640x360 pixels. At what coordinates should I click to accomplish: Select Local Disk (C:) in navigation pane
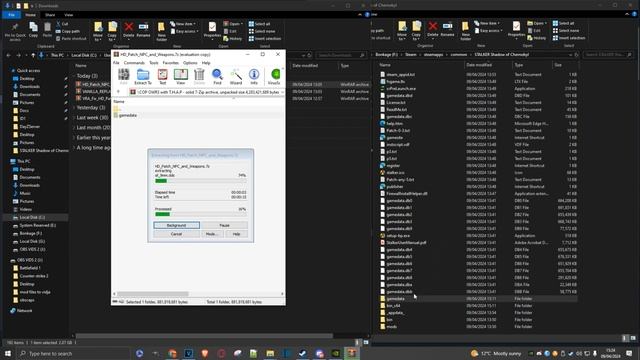(x=32, y=218)
